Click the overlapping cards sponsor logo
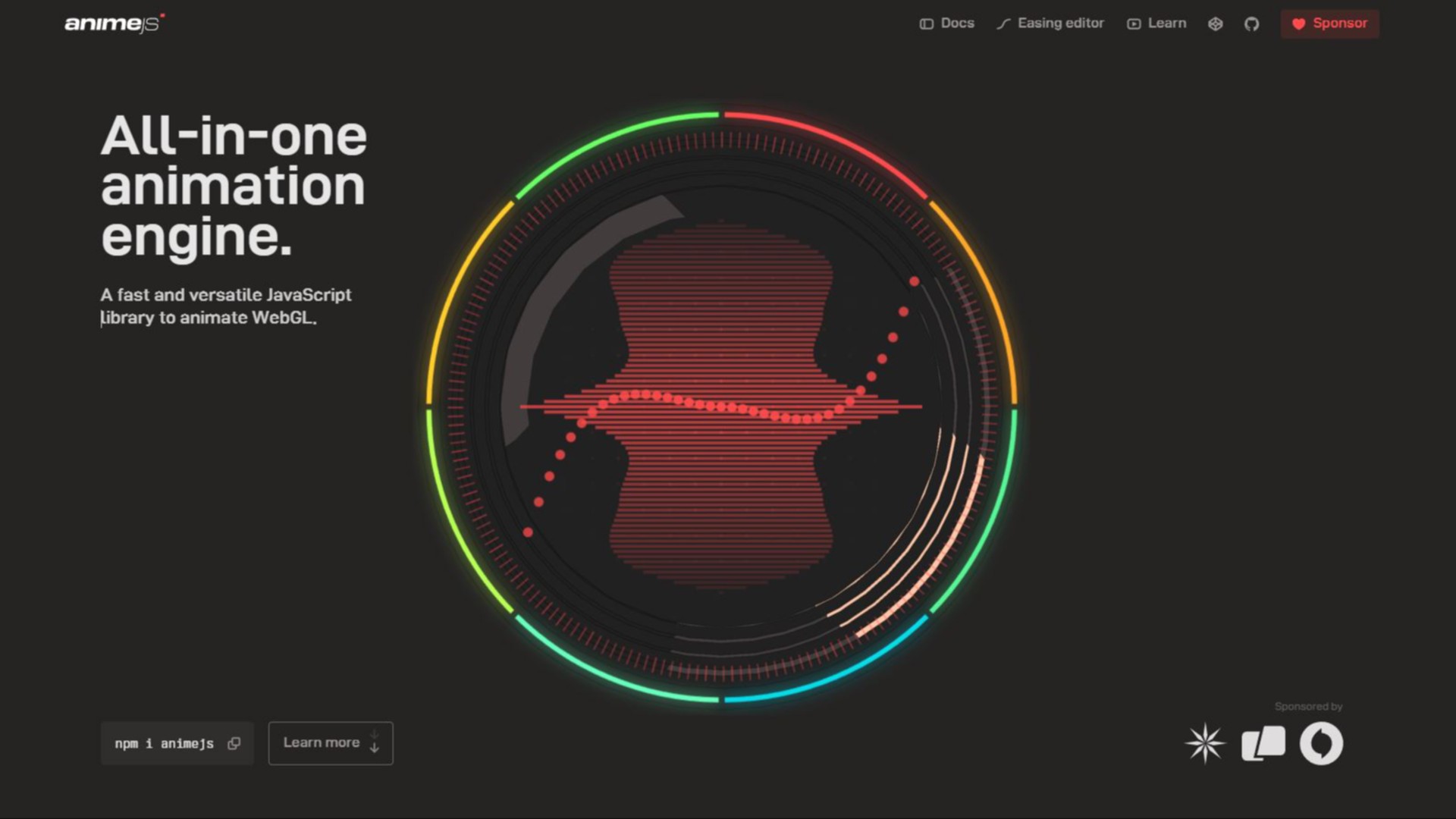1456x819 pixels. pos(1263,743)
